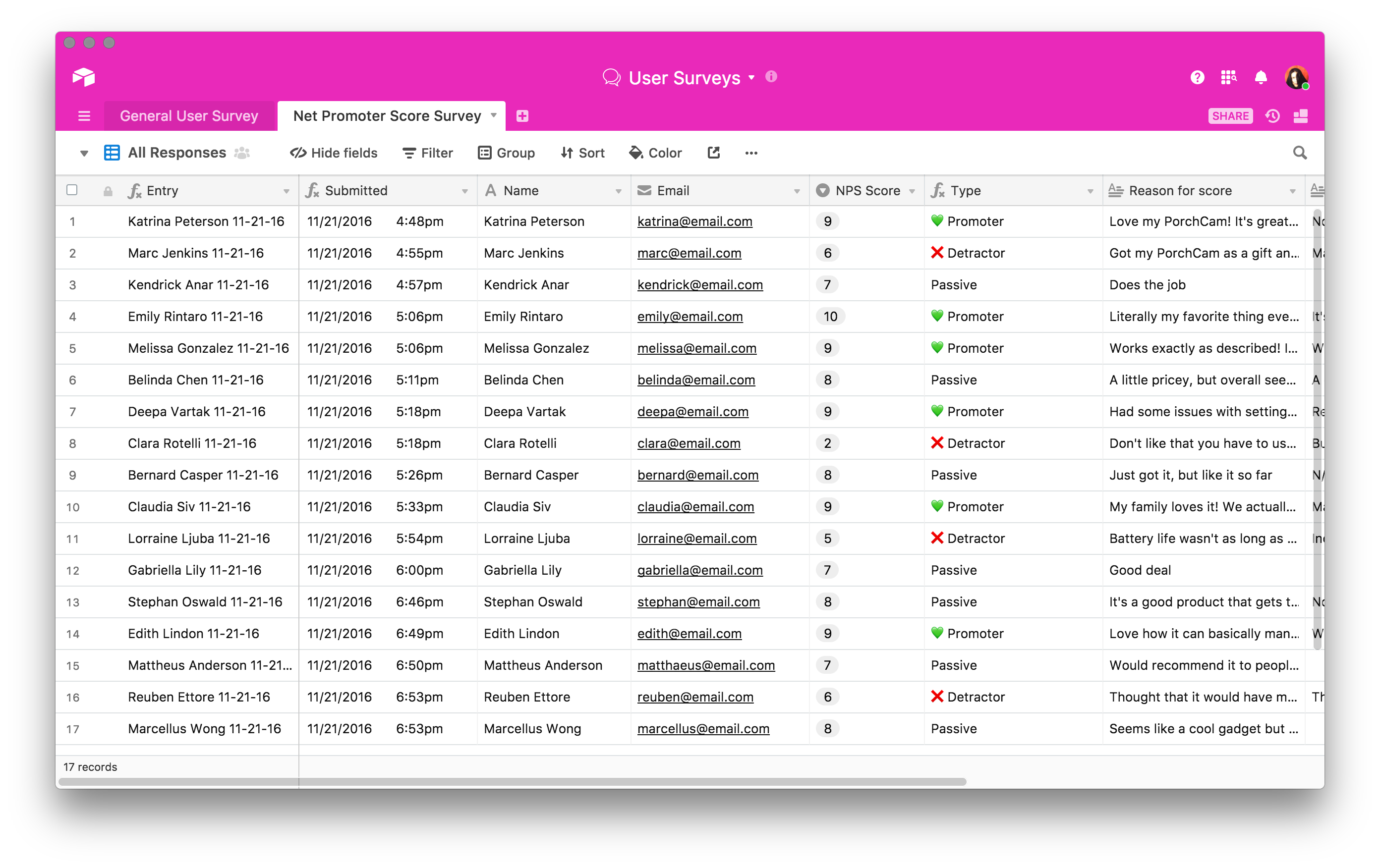Expand the All Responses views list

click(x=84, y=153)
